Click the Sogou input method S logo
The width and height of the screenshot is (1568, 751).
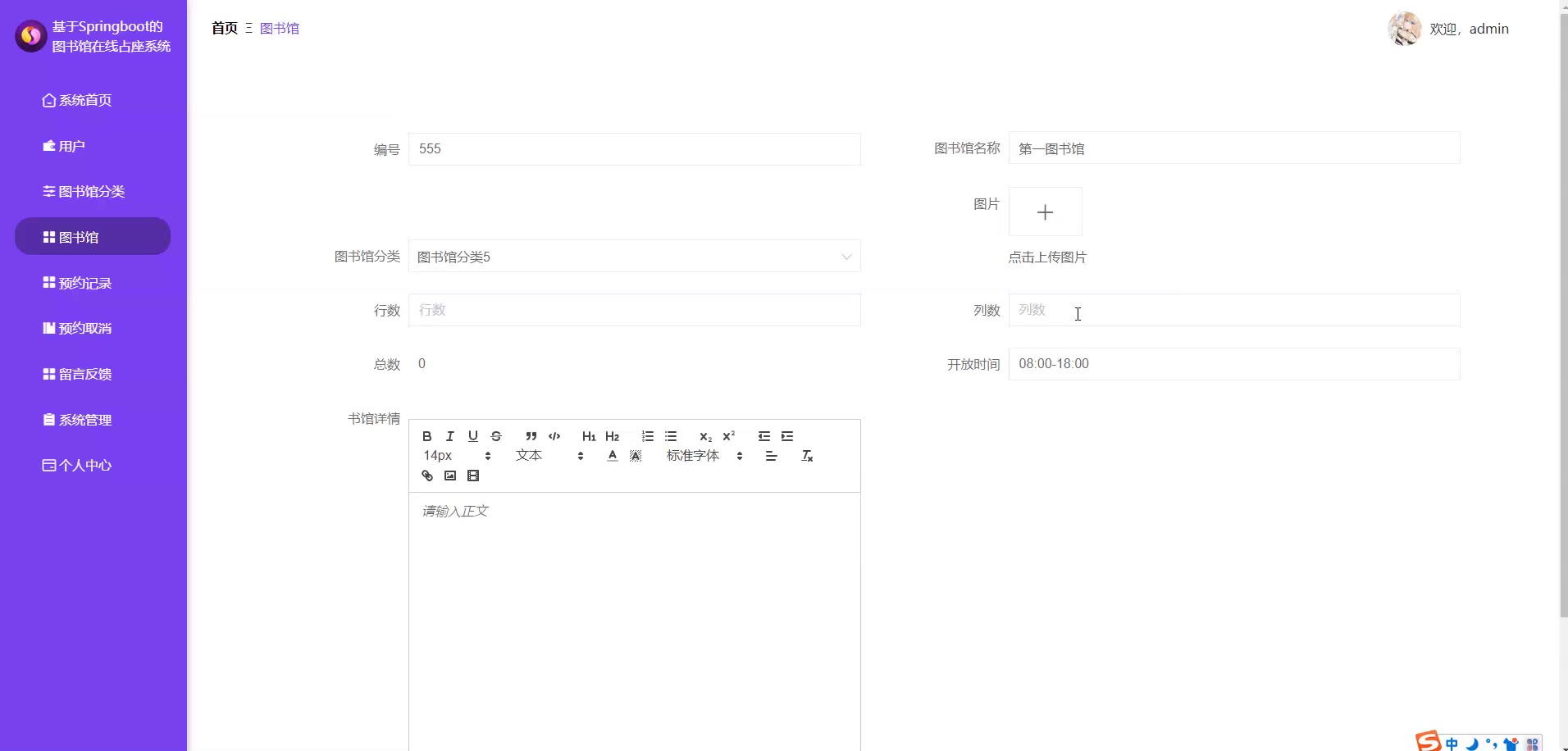point(1428,741)
